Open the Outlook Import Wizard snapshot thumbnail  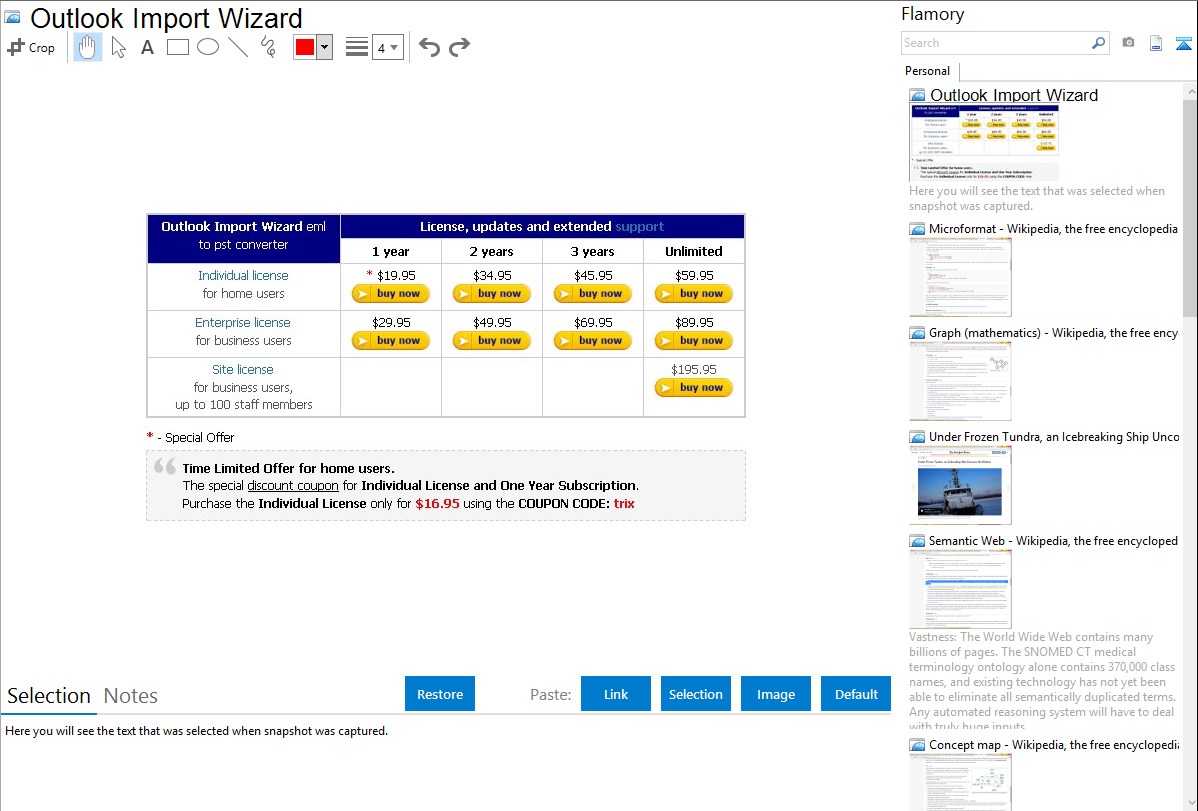(x=984, y=143)
